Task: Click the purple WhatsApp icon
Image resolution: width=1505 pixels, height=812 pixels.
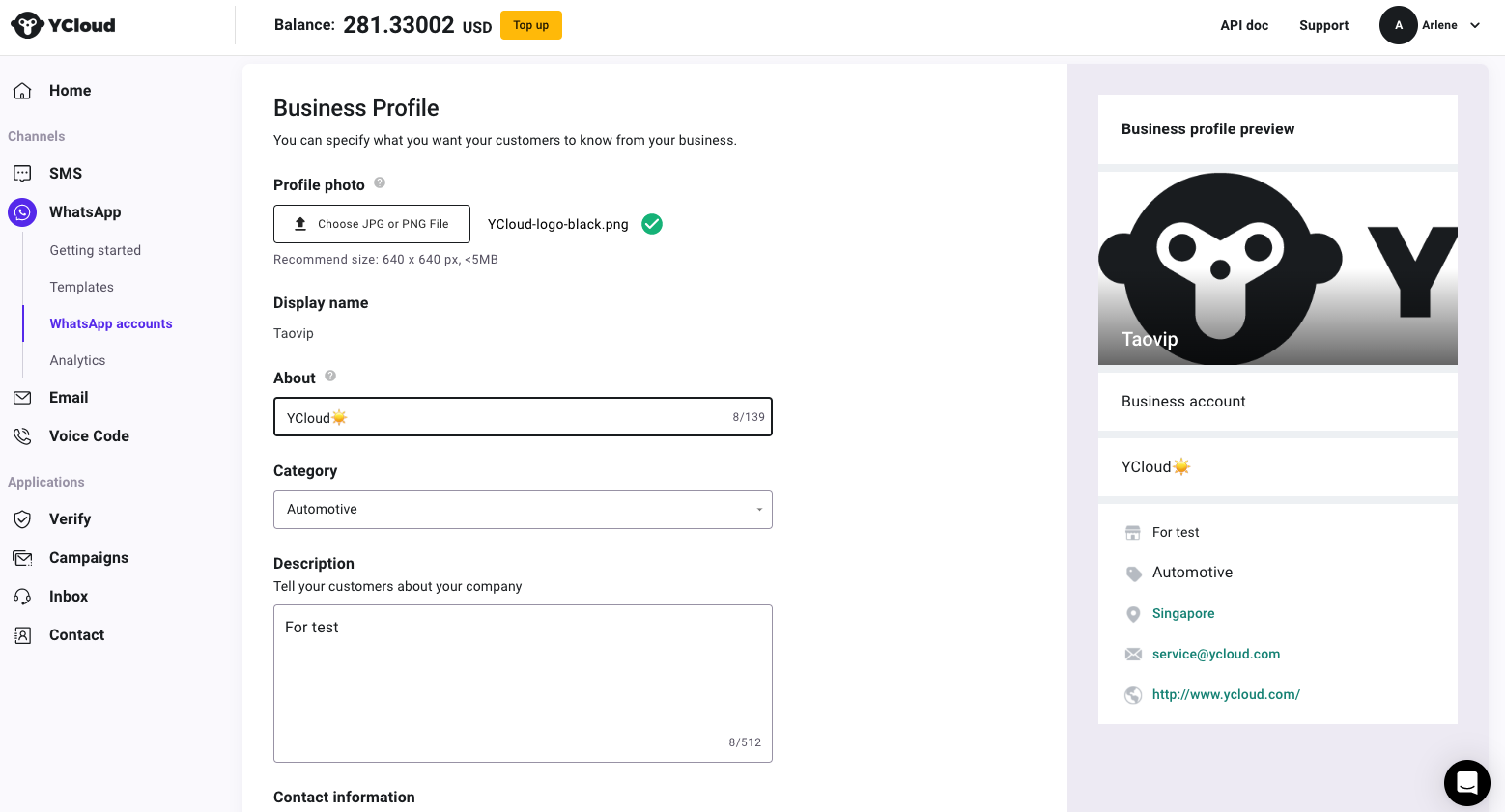Action: [x=22, y=212]
